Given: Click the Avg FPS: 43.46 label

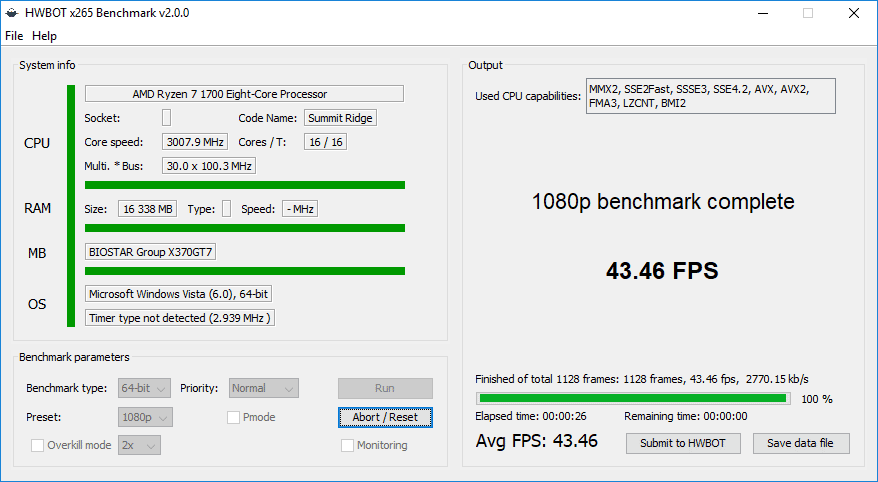Looking at the screenshot, I should pos(537,441).
